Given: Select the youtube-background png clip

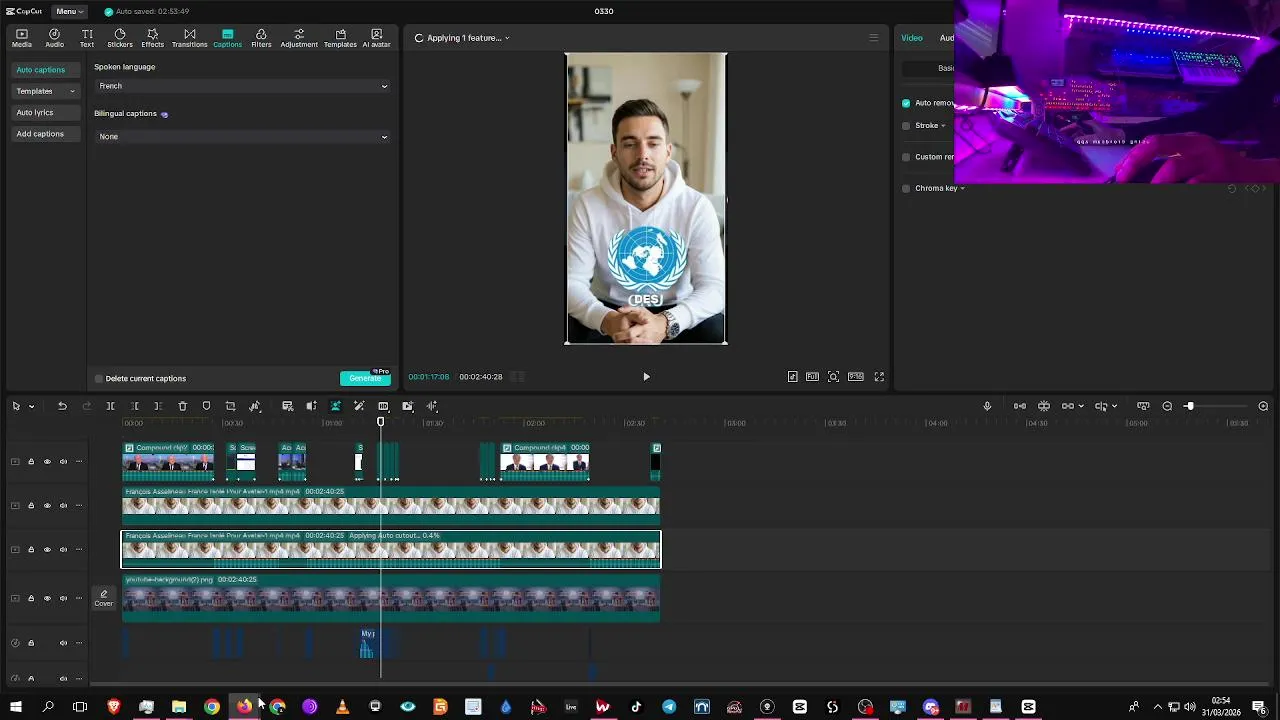Looking at the screenshot, I should pos(391,598).
